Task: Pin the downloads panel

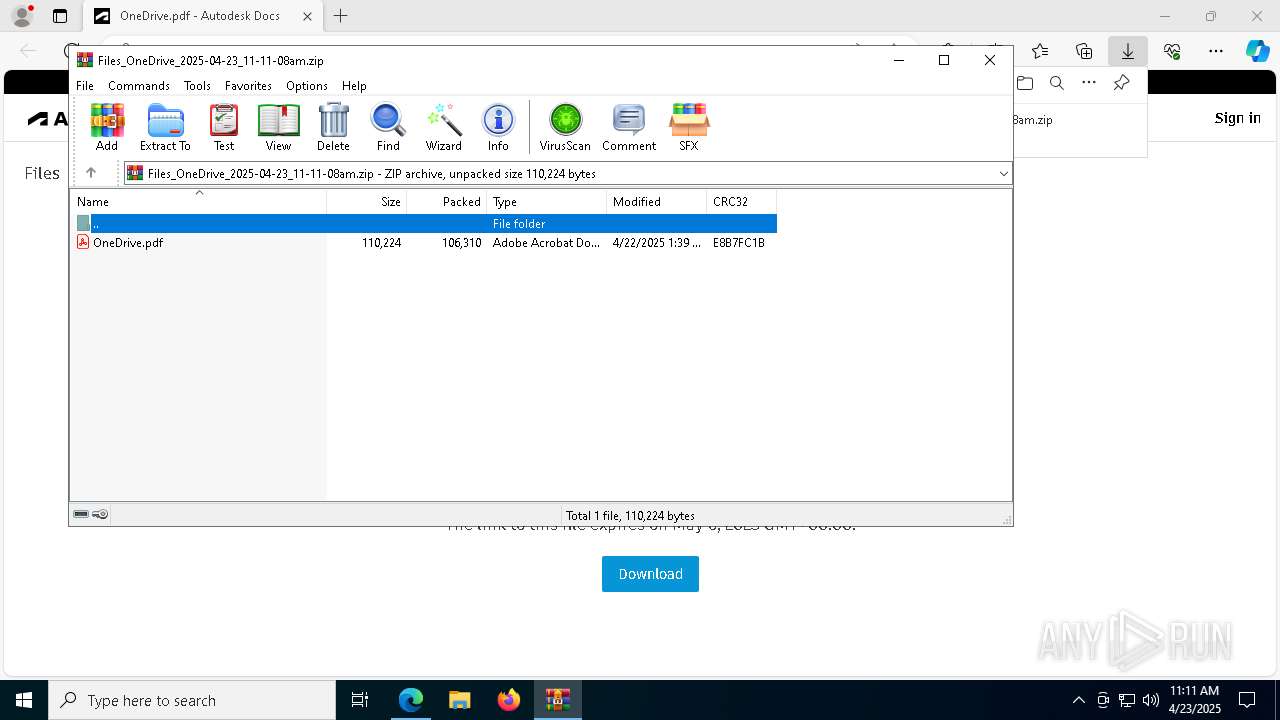Action: (x=1121, y=83)
